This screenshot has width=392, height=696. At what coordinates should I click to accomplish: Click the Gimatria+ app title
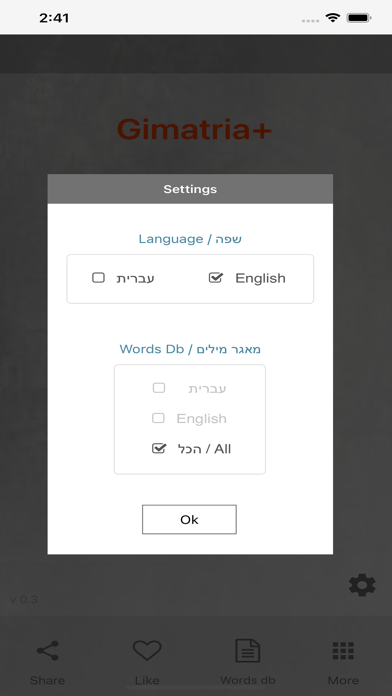tap(194, 130)
